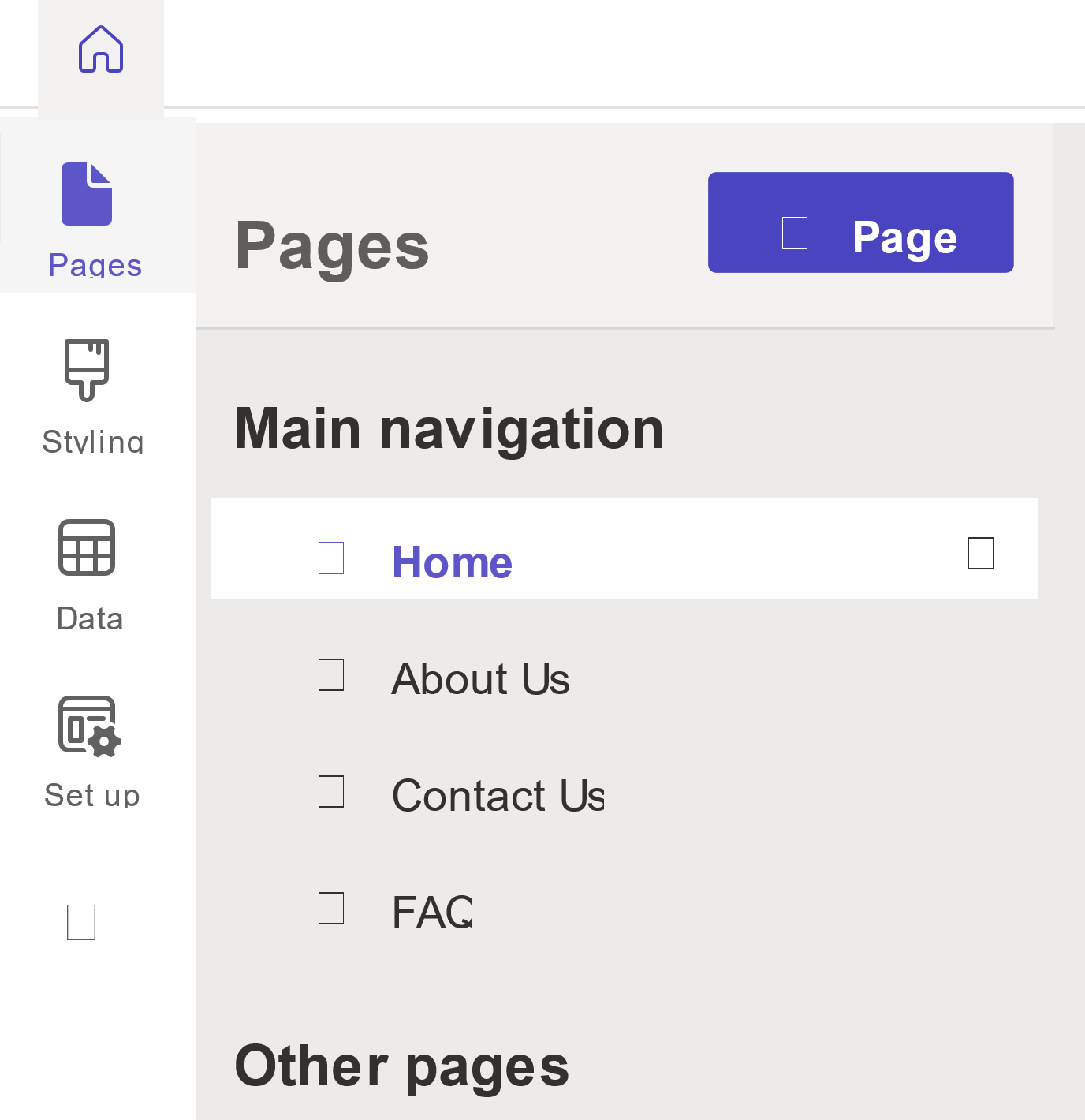This screenshot has height=1120, width=1085.
Task: Click the checkbox control near Home
Action: [330, 557]
